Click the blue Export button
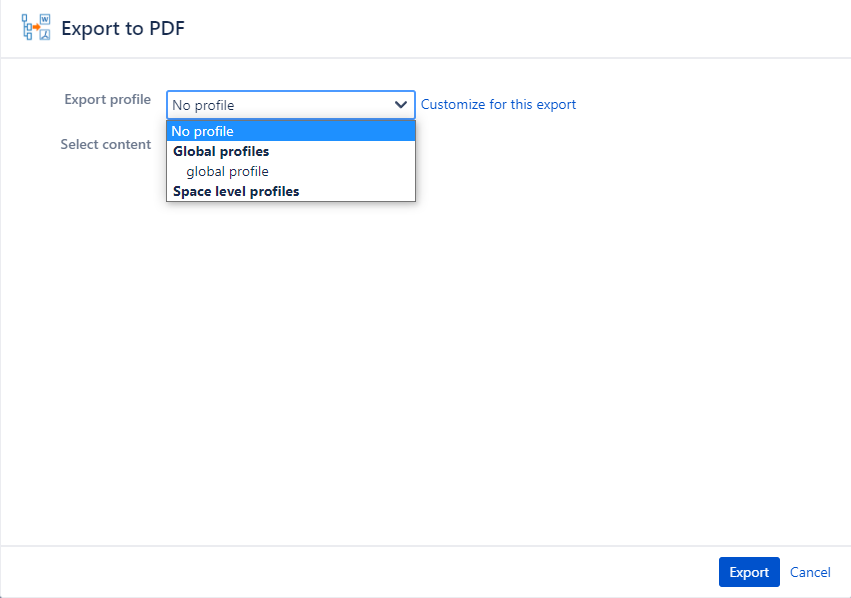Screen dimensions: 851x598 [x=749, y=572]
